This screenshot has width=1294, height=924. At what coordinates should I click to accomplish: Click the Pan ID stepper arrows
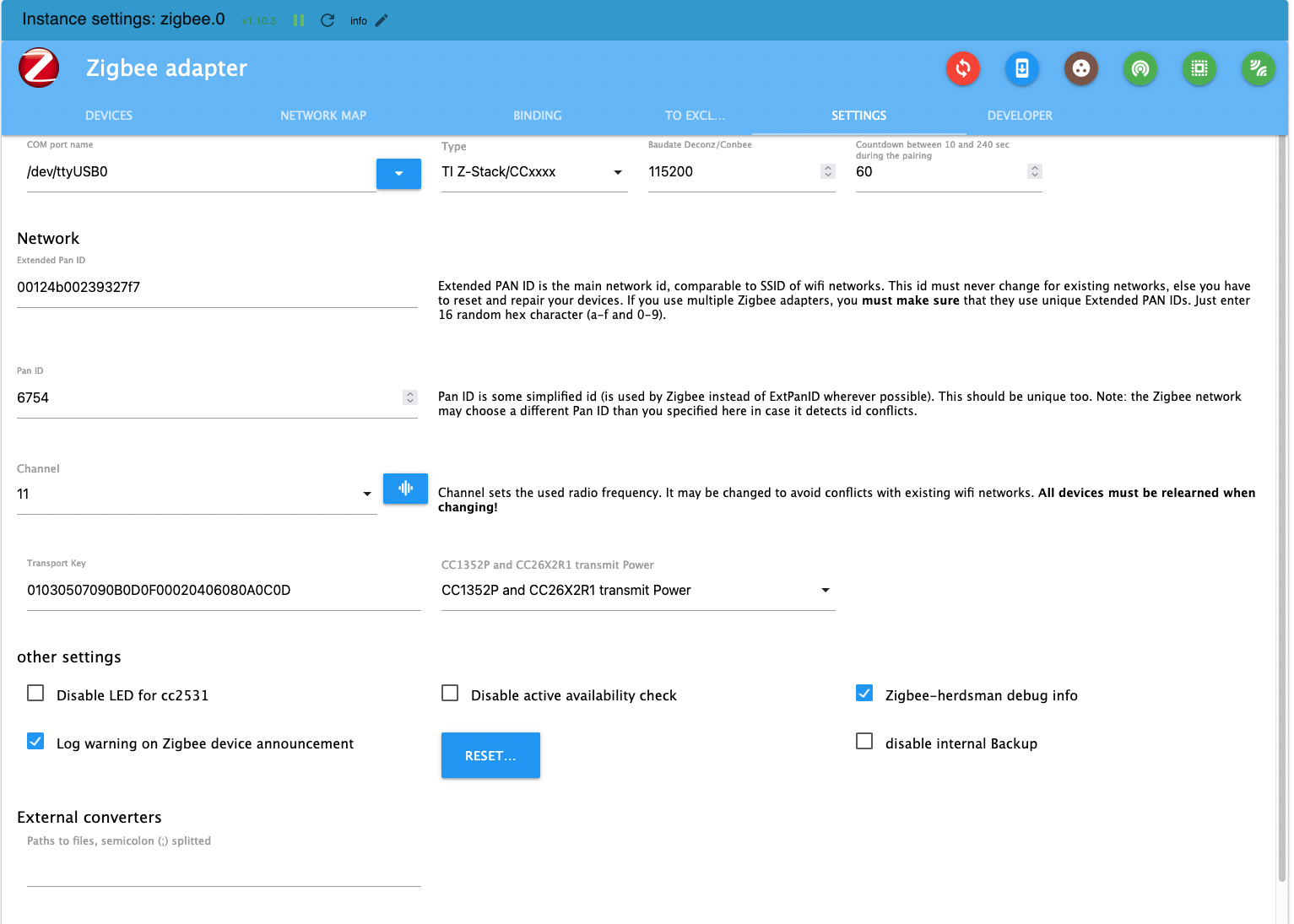pyautogui.click(x=410, y=397)
